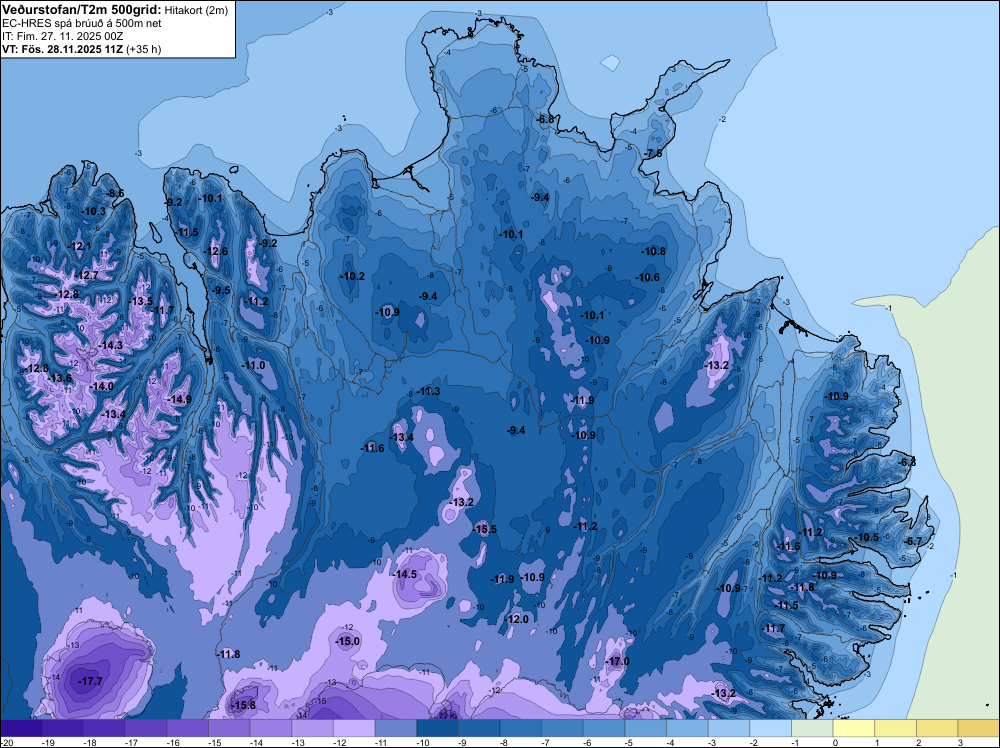Click the map title 'Veðurstofan/T2m 500grid:'
Image resolution: width=1000 pixels, height=748 pixels.
[82, 9]
